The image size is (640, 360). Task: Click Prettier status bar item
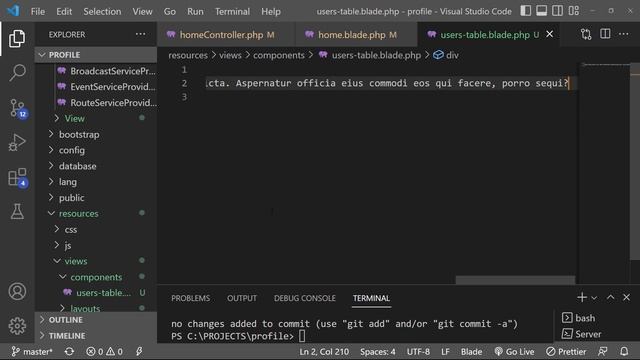566,351
